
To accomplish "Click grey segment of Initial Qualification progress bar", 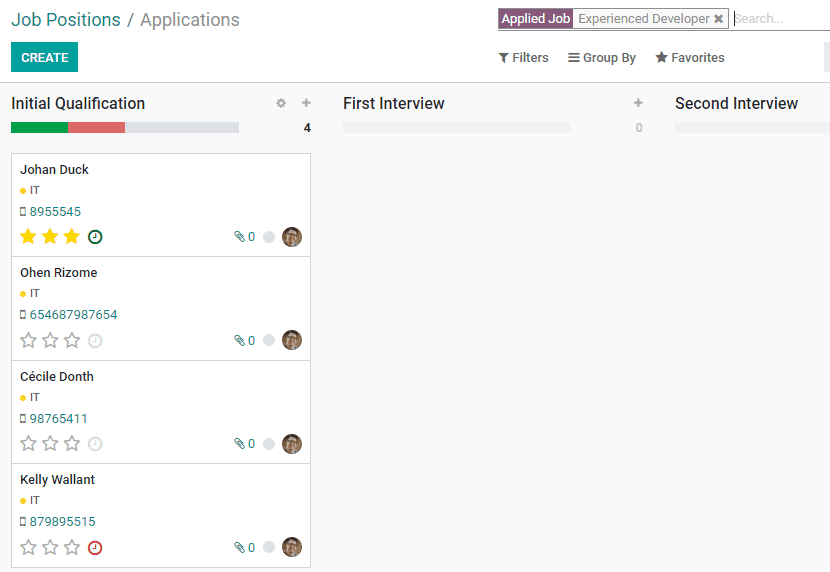I will pyautogui.click(x=182, y=128).
